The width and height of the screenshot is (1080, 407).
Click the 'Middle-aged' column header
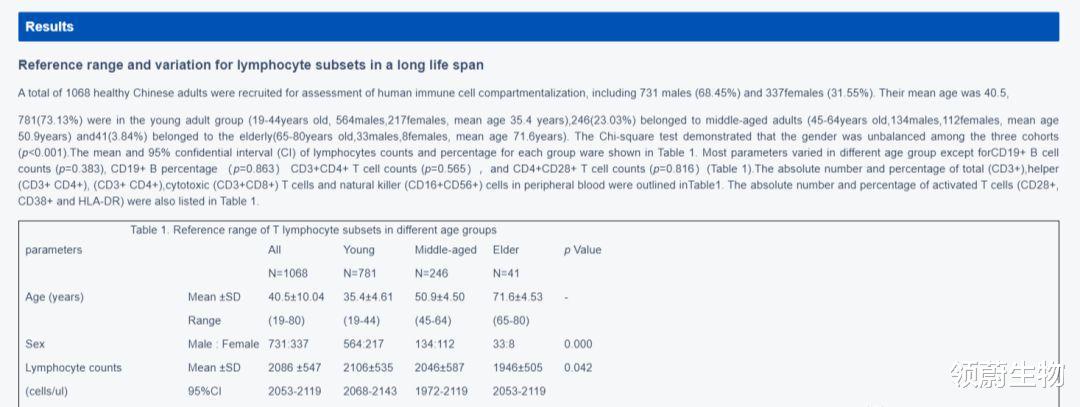446,250
